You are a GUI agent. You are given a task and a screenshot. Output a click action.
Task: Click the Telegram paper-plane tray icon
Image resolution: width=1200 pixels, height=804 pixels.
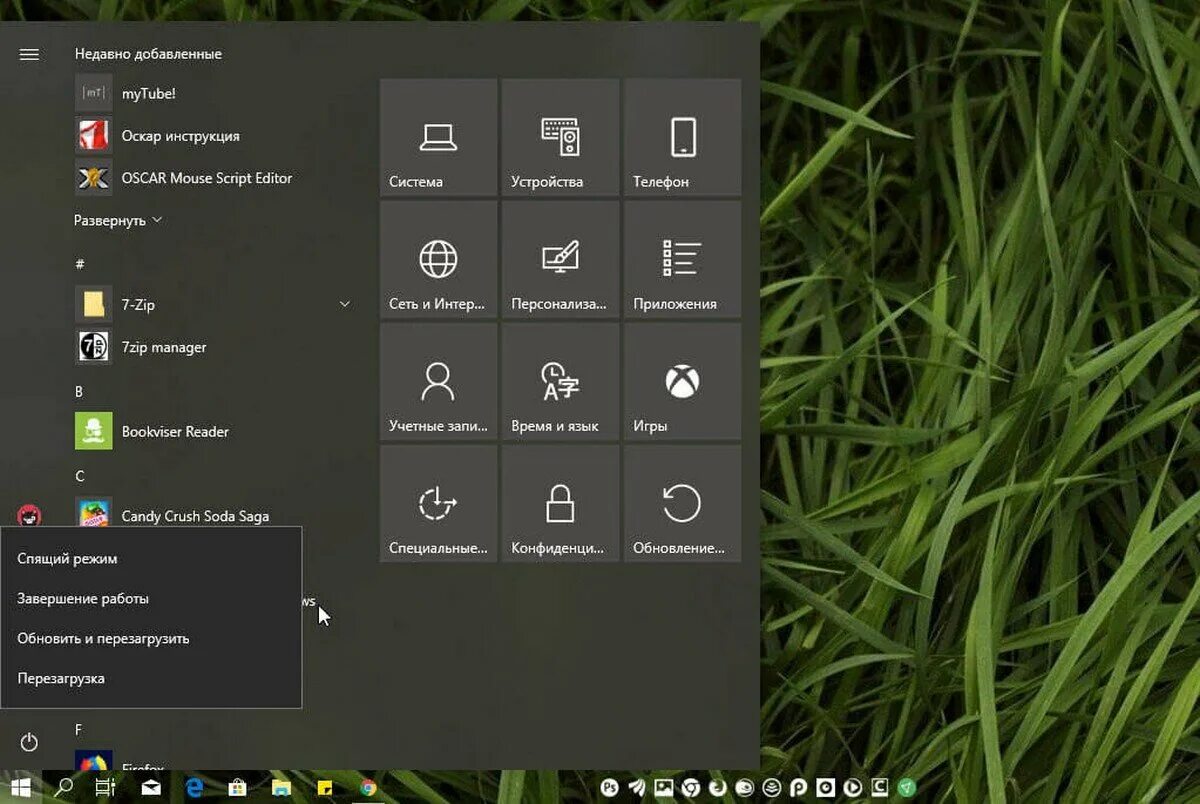tap(907, 788)
